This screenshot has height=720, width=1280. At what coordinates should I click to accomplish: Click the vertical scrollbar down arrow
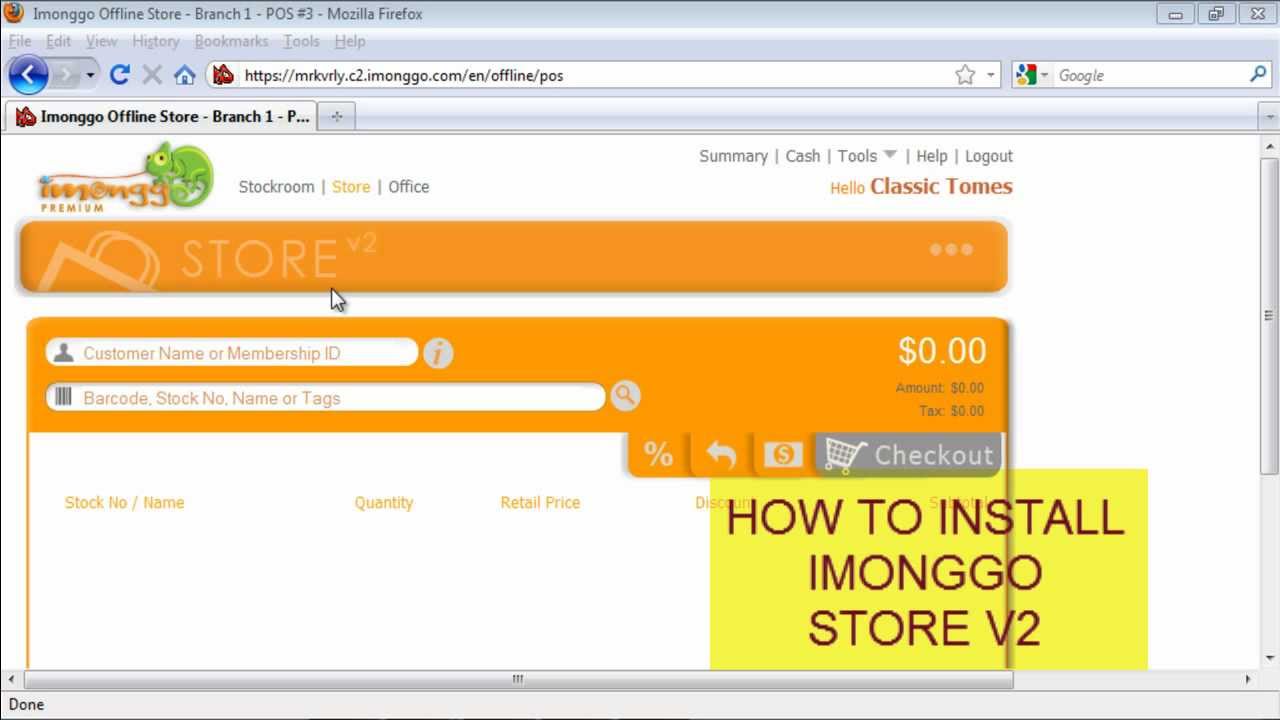(1270, 658)
